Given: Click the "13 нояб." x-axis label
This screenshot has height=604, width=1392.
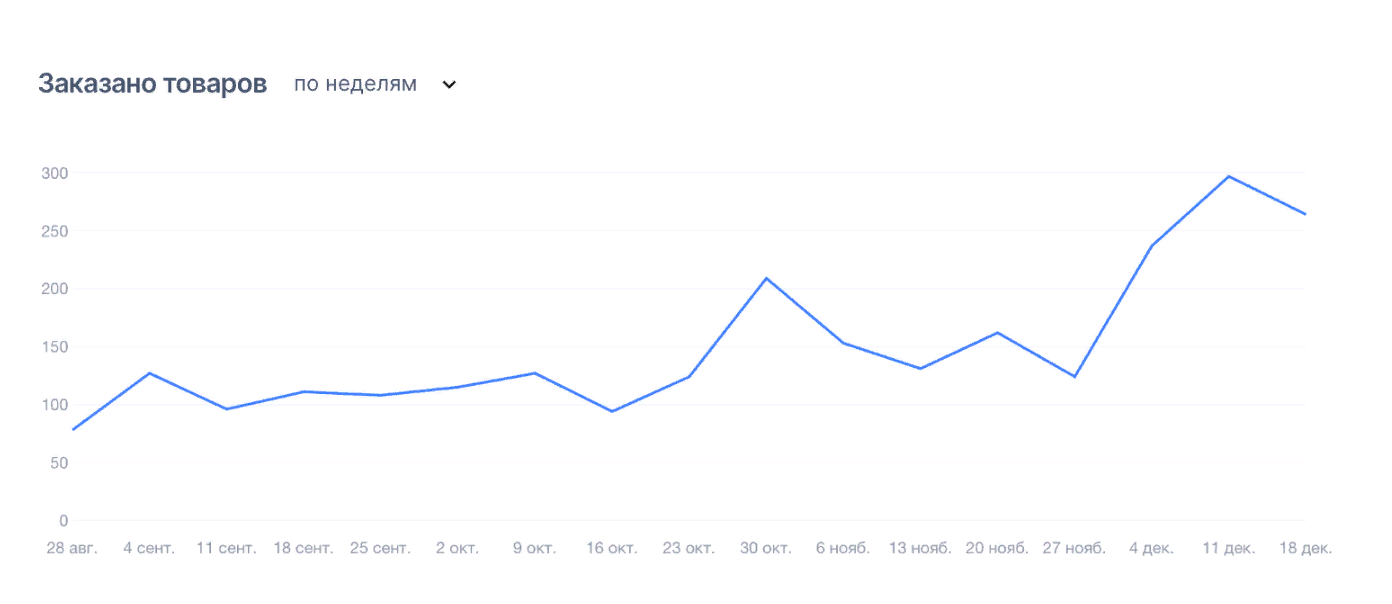Looking at the screenshot, I should (x=920, y=548).
